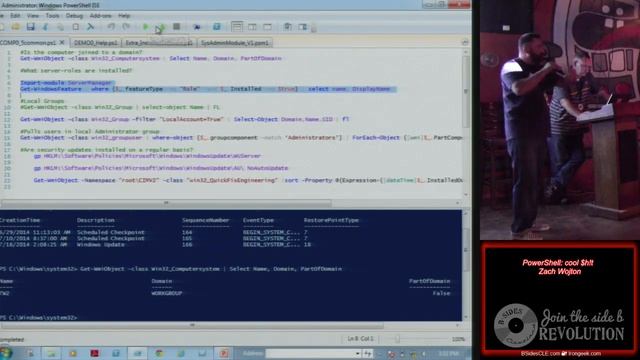Viewport: 640px width, 360px height.
Task: Launch PowerShell.exe with the blue console icon
Action: pos(216,27)
